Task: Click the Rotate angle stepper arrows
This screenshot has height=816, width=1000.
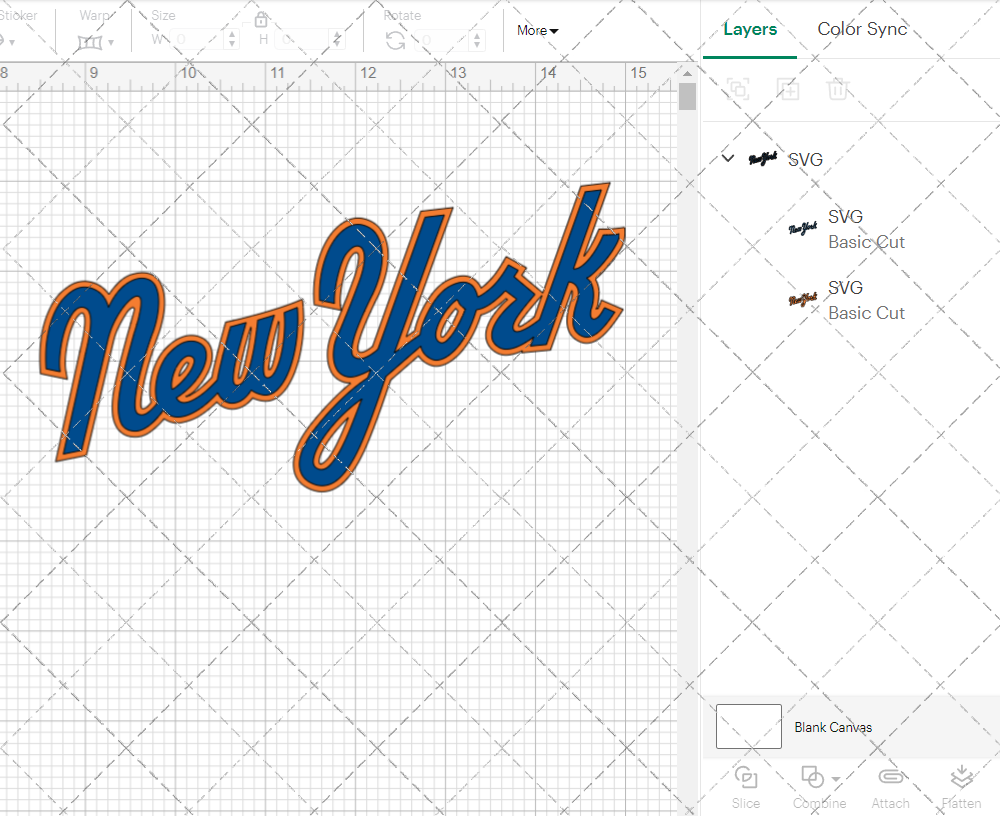Action: [478, 40]
